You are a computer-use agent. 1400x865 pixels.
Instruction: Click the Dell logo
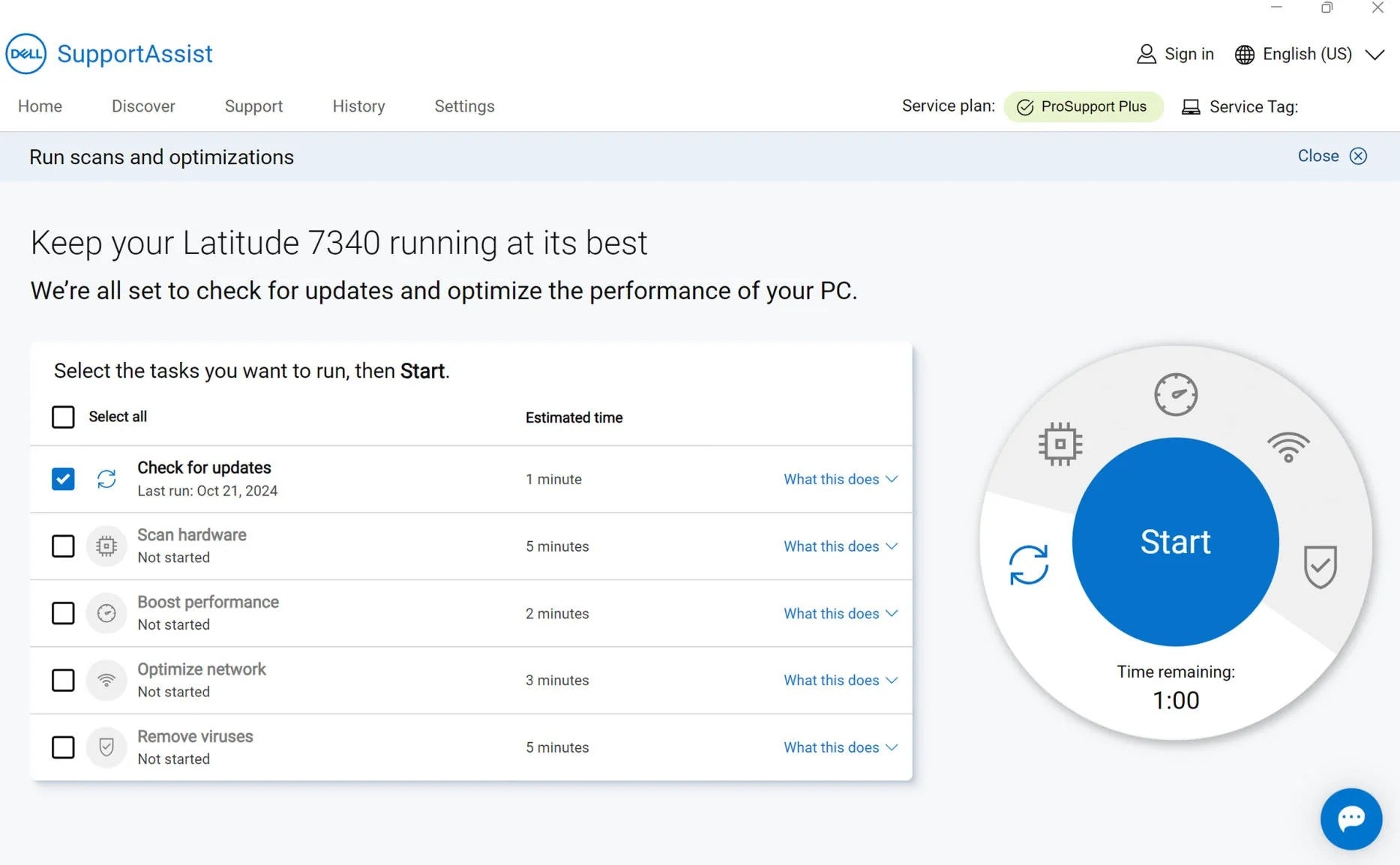pos(26,54)
